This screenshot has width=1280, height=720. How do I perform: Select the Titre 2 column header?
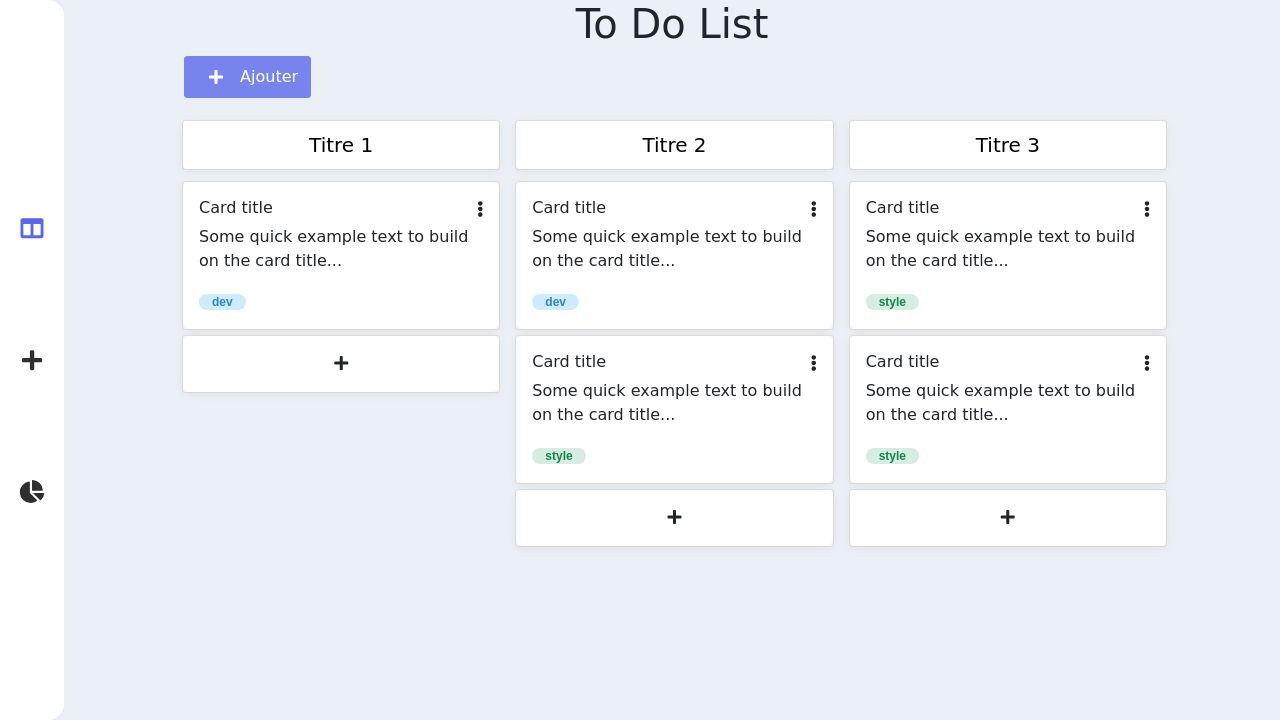pos(674,145)
